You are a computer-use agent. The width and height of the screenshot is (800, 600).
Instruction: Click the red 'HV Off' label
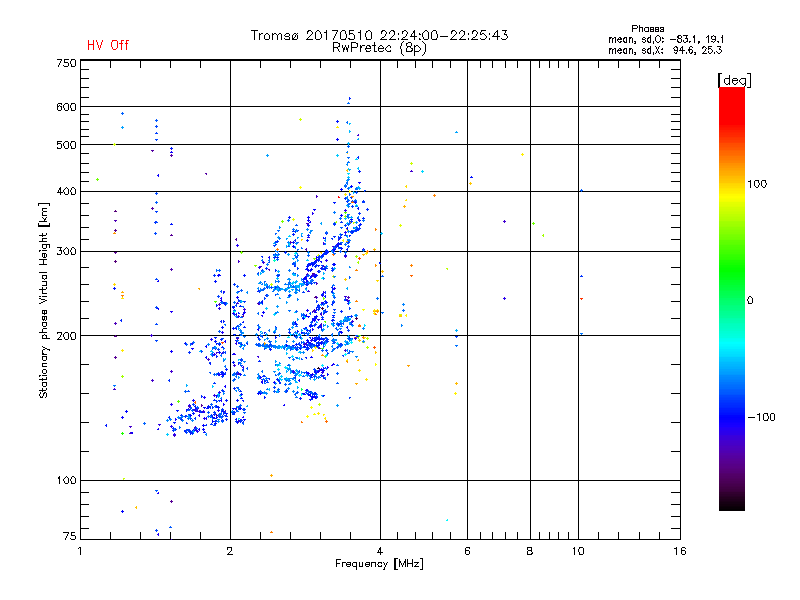(108, 45)
